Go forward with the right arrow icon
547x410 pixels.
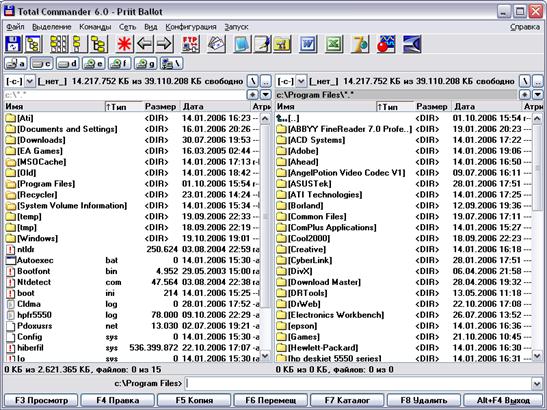point(164,44)
